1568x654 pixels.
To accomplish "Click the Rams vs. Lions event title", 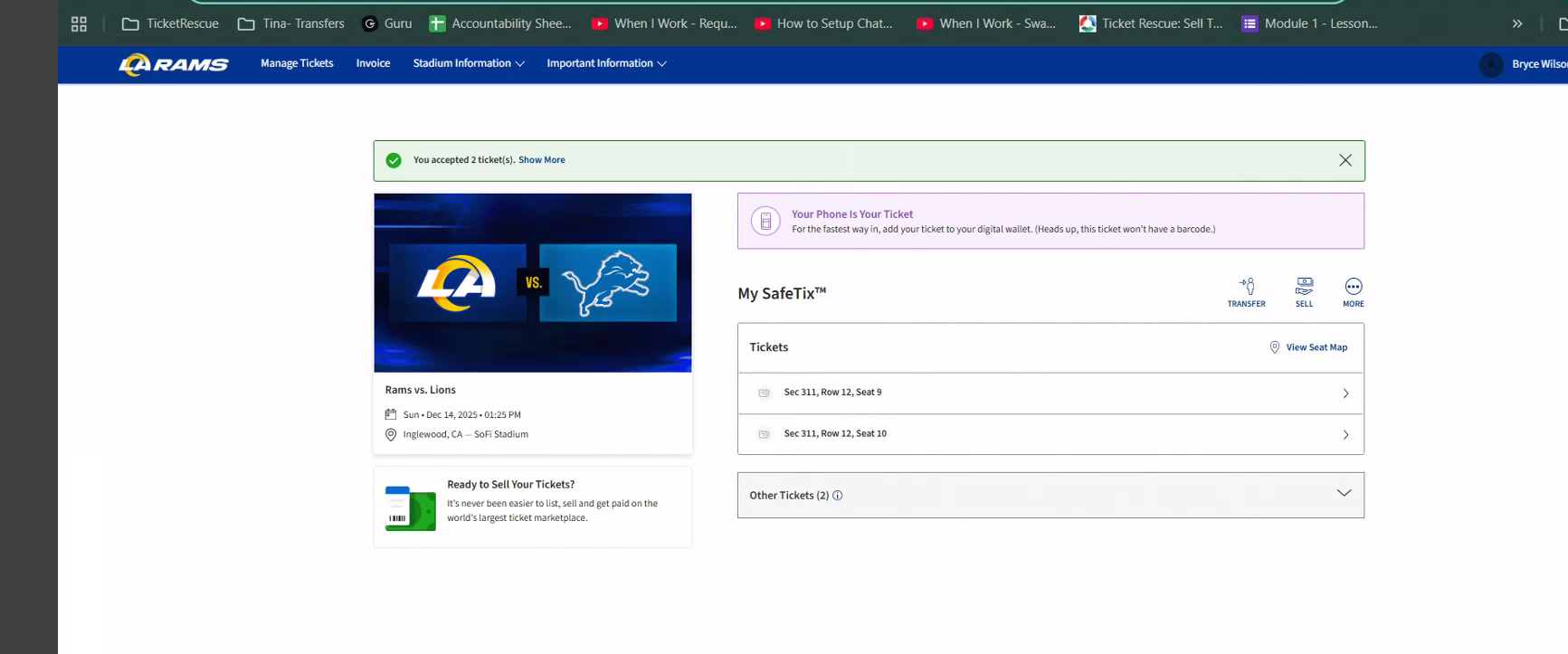I will point(420,390).
